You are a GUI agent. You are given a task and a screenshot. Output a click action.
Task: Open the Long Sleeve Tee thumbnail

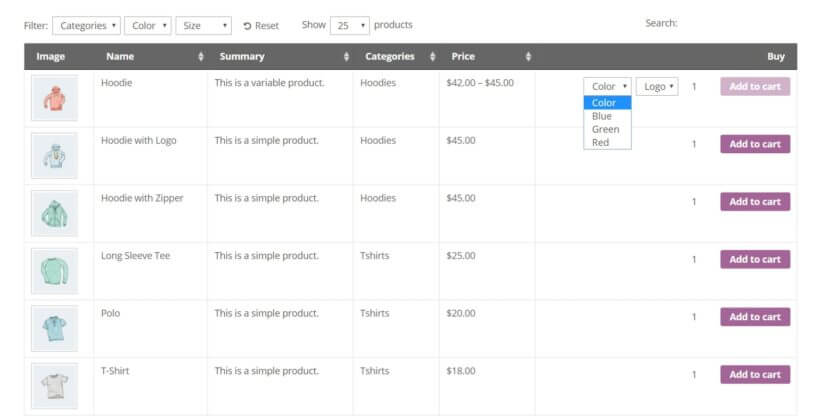click(54, 271)
